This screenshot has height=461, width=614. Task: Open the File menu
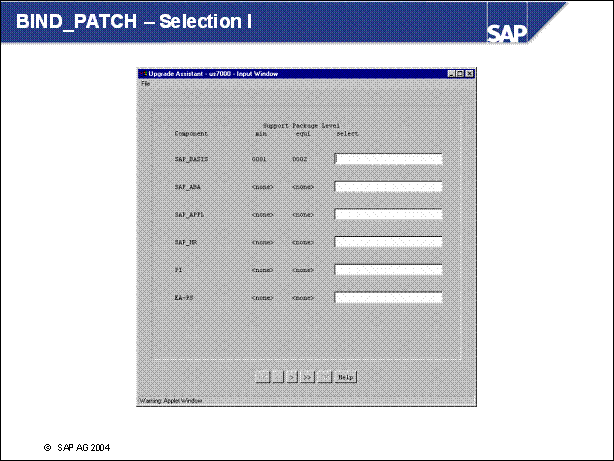coord(145,83)
